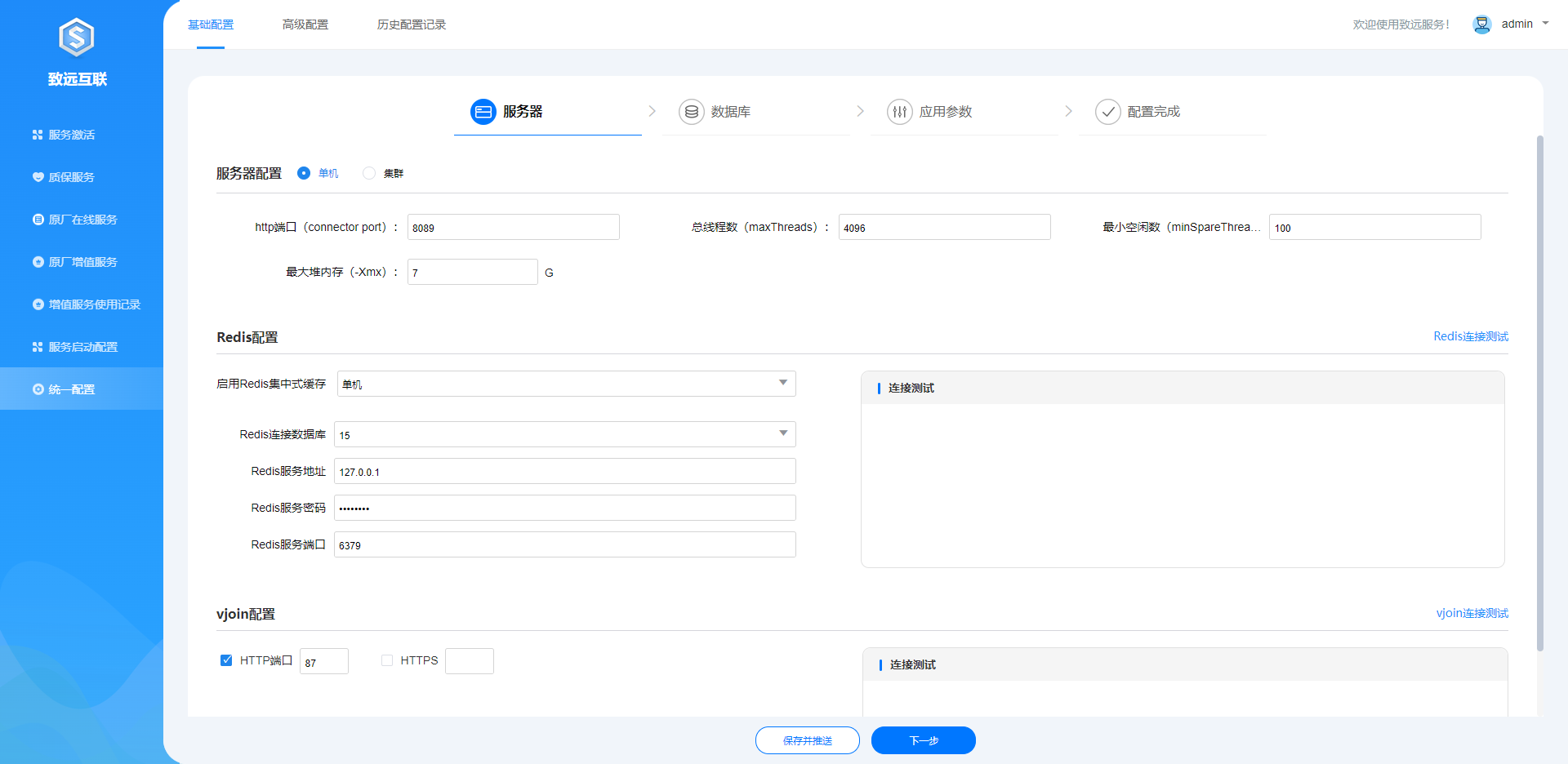1568x764 pixels.
Task: Click the admin user avatar icon
Action: [x=1481, y=24]
